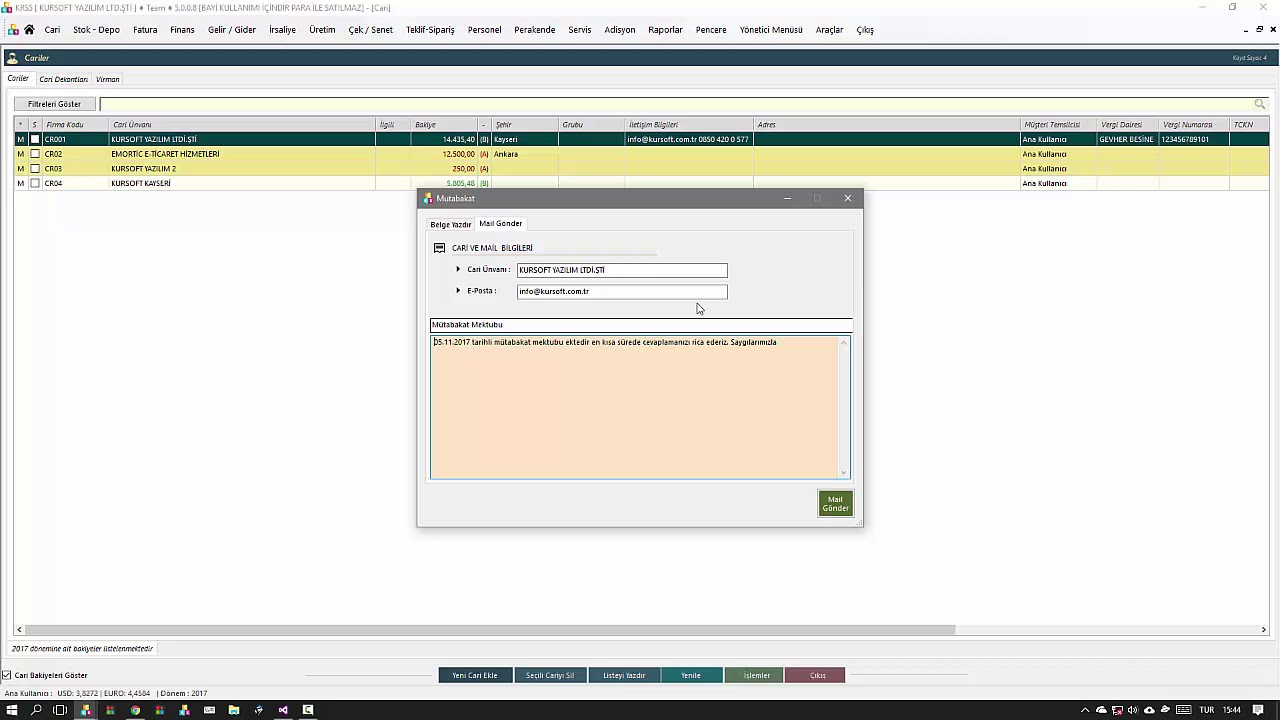Screen dimensions: 1280x720
Task: Click the home icon in the menu bar
Action: coord(29,30)
